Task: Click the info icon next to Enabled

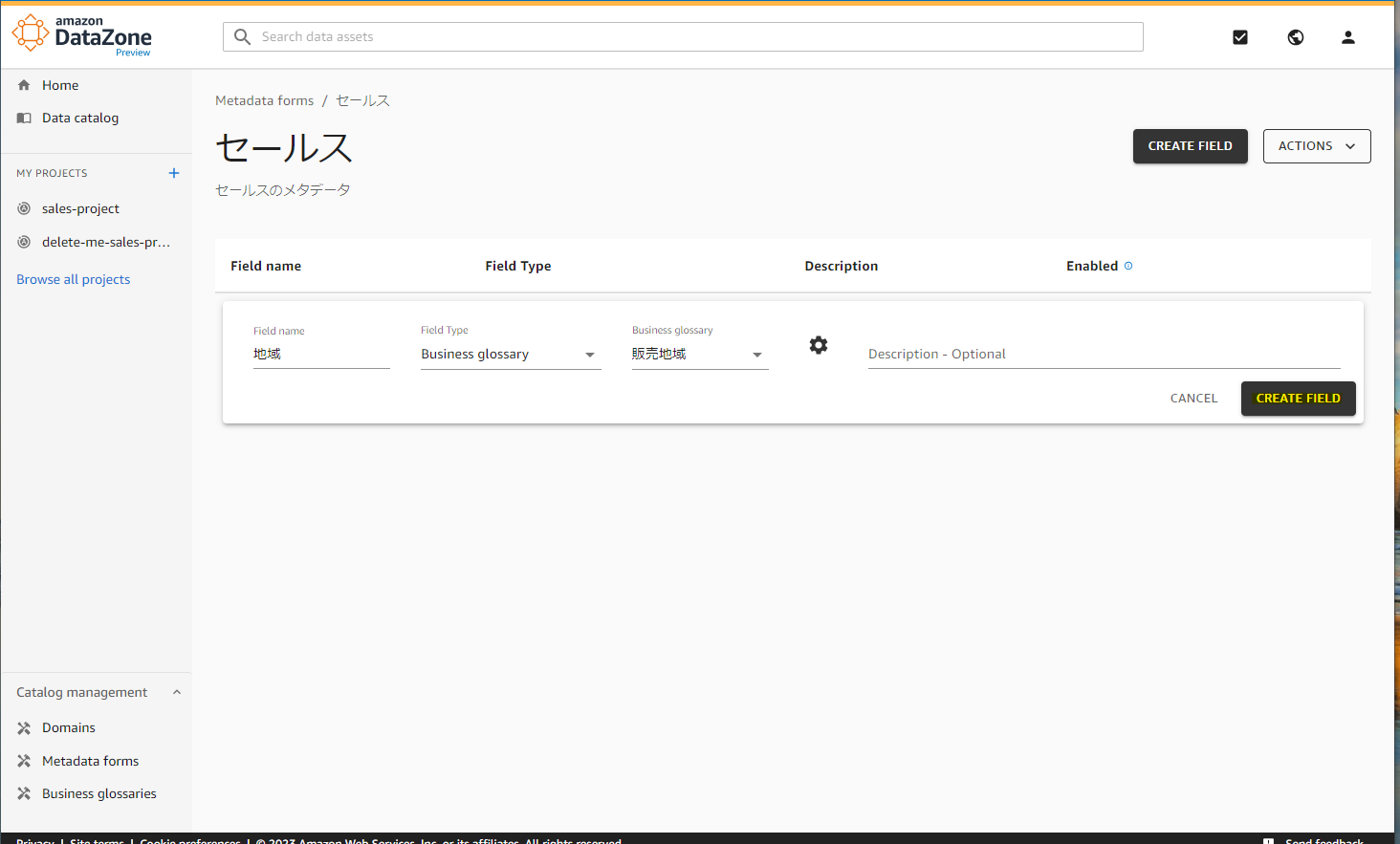Action: click(x=1128, y=266)
